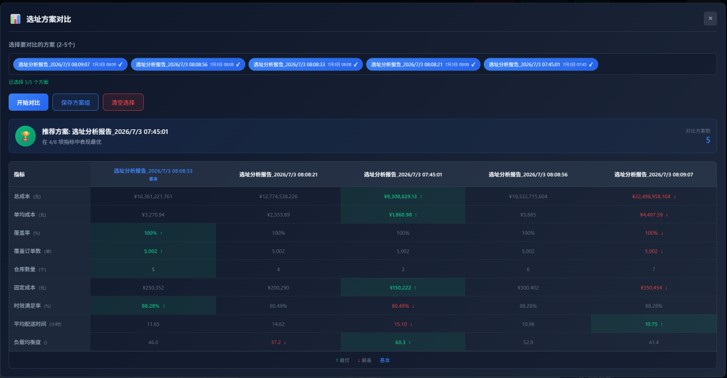
Task: Click the green 10.75 average delivery time cell
Action: tap(654, 324)
